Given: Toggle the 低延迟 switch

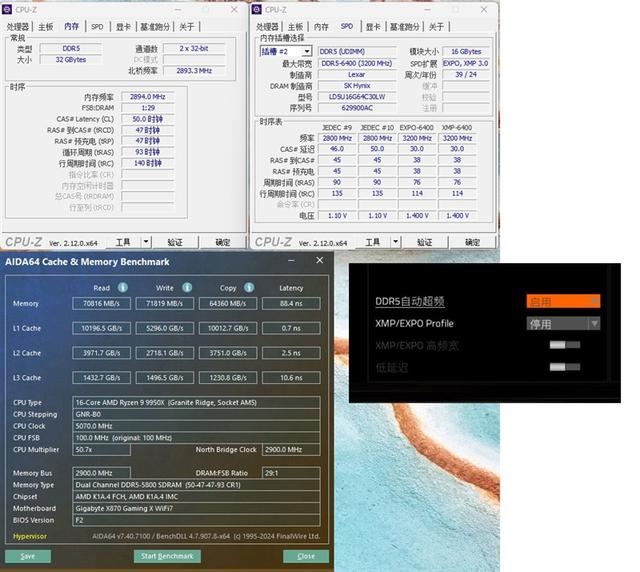Looking at the screenshot, I should [564, 367].
